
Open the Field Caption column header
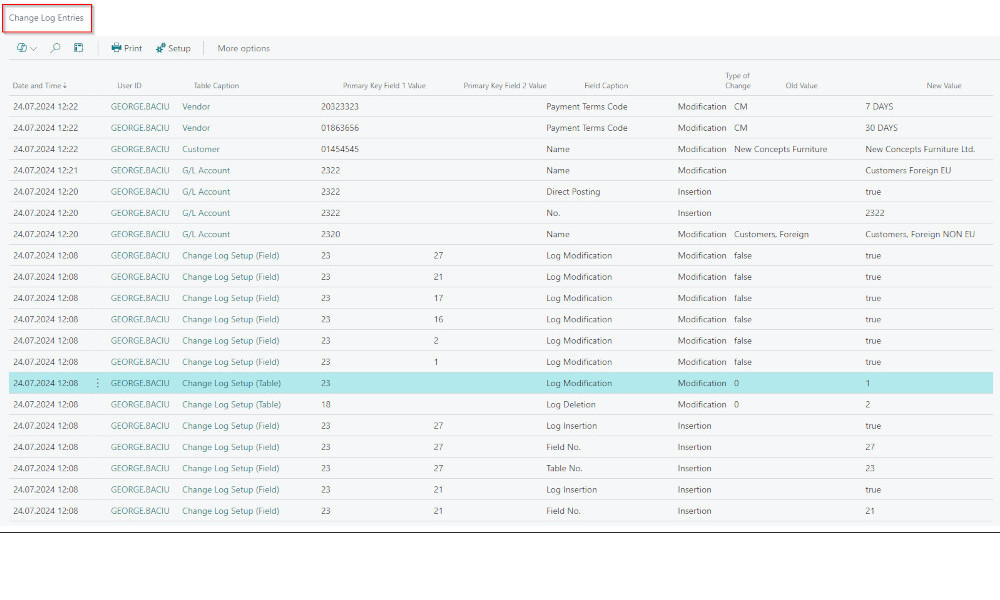point(607,85)
